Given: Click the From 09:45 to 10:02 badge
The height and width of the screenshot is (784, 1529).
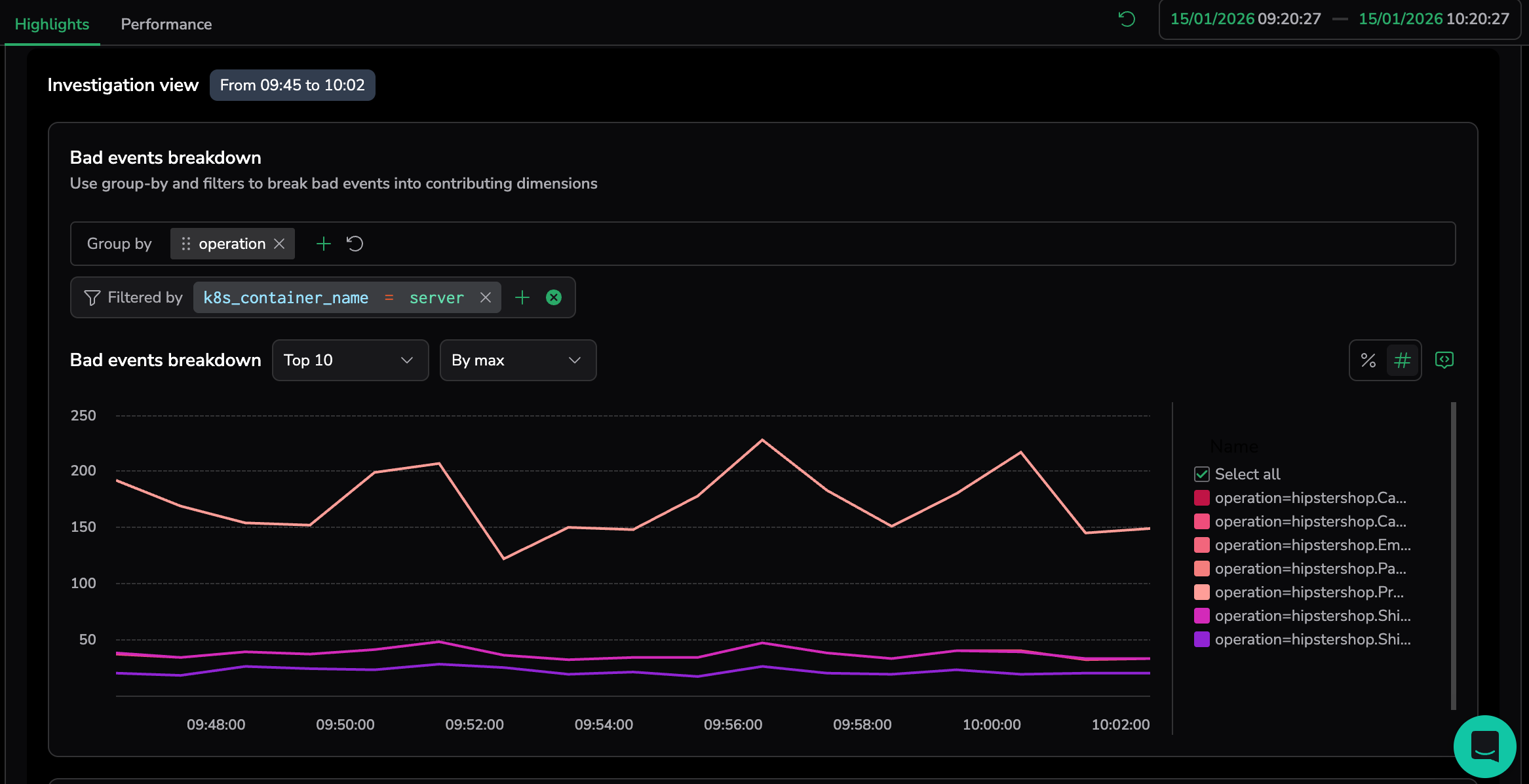Looking at the screenshot, I should tap(292, 85).
